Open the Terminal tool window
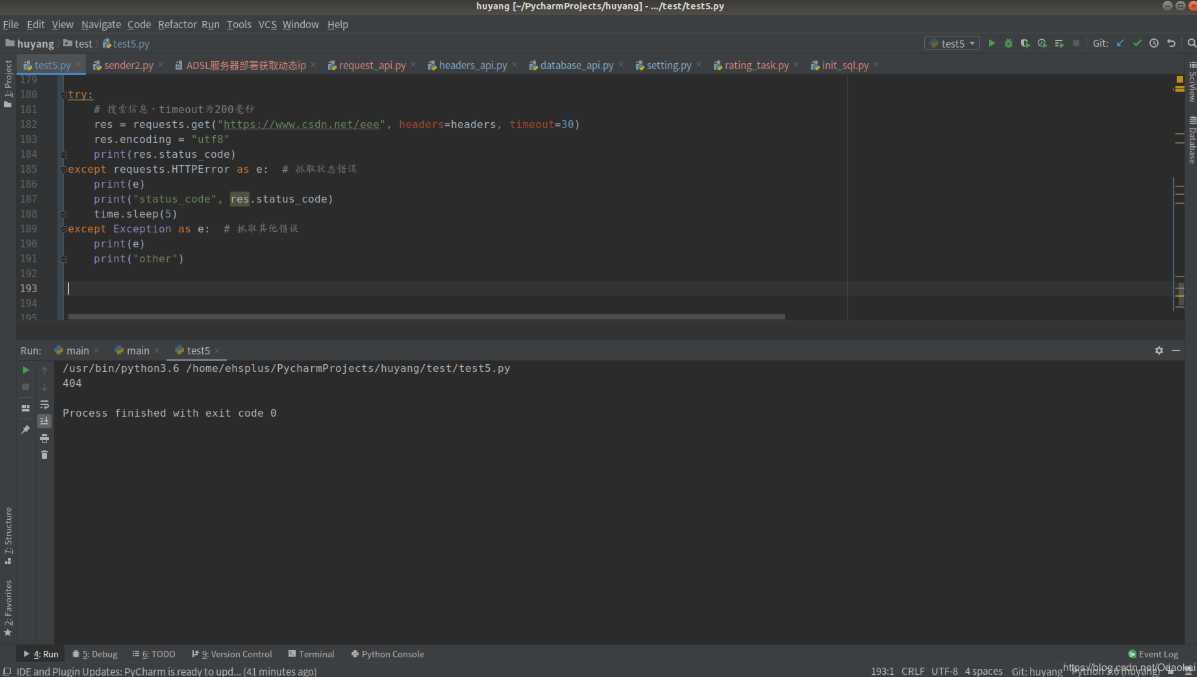The height and width of the screenshot is (677, 1197). (316, 654)
